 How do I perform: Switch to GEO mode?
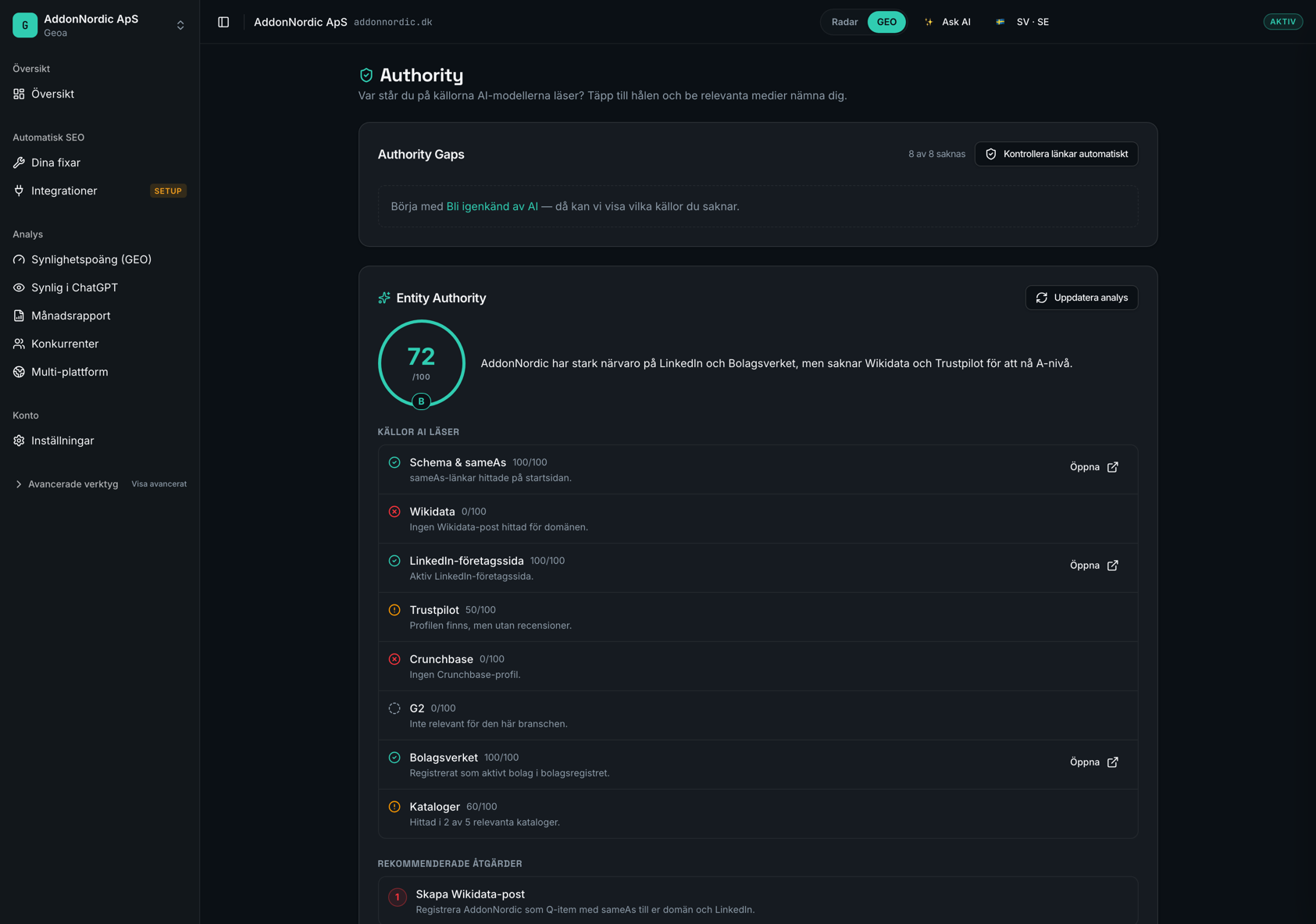click(x=886, y=22)
